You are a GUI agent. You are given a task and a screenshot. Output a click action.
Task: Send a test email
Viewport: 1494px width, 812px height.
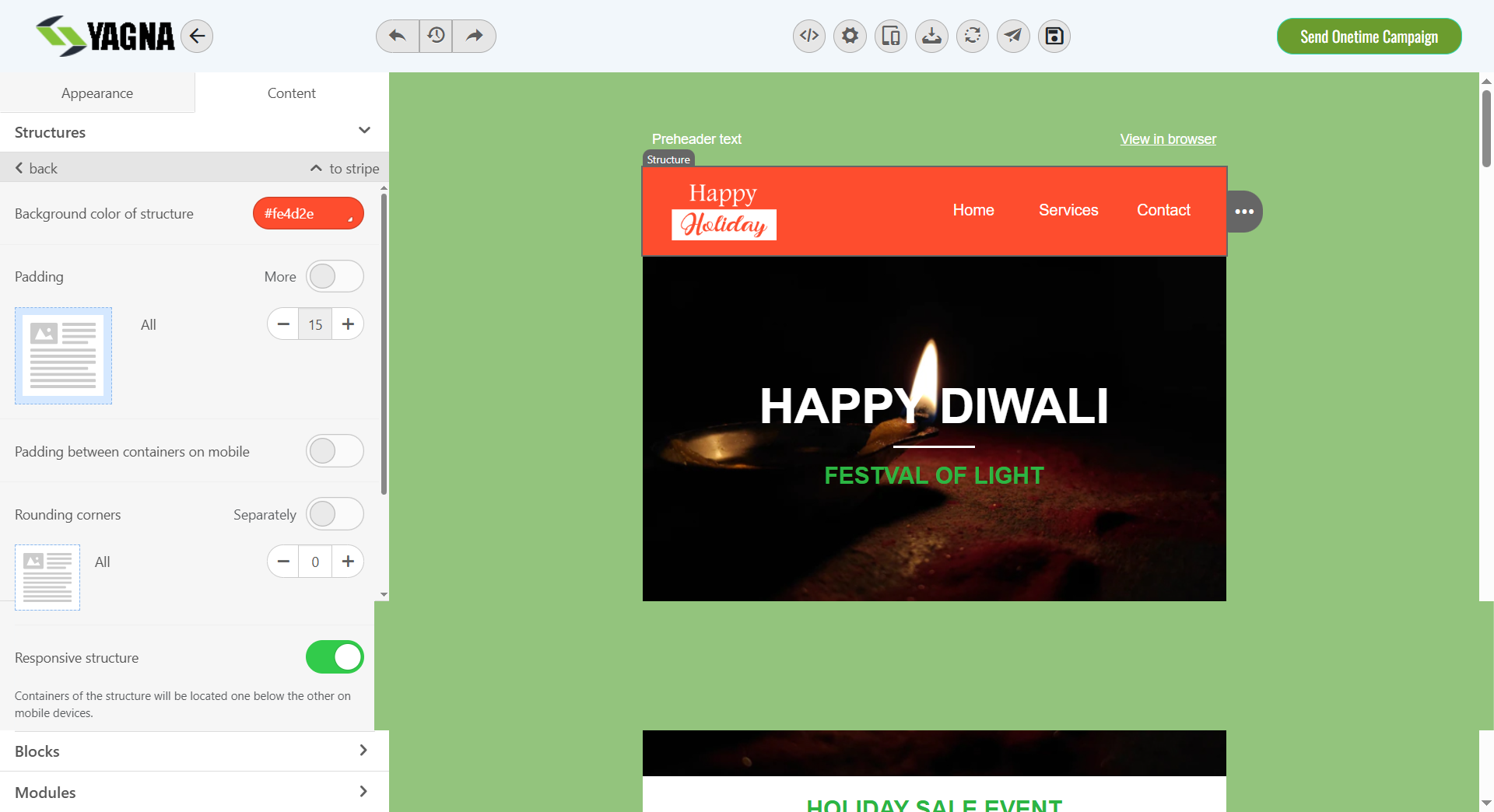[x=1012, y=36]
